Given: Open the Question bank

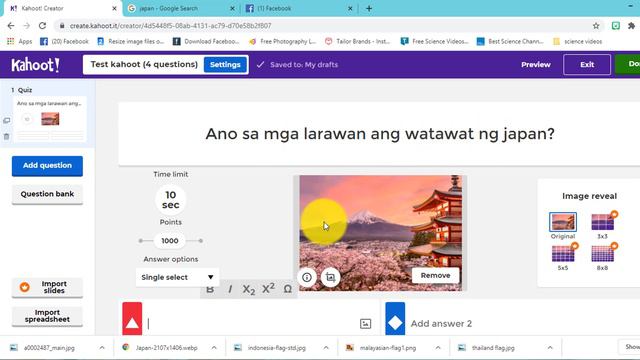Looking at the screenshot, I should coord(47,194).
